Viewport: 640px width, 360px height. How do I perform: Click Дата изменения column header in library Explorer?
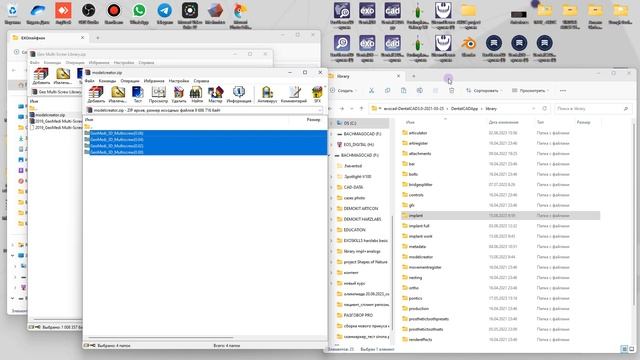coord(503,122)
